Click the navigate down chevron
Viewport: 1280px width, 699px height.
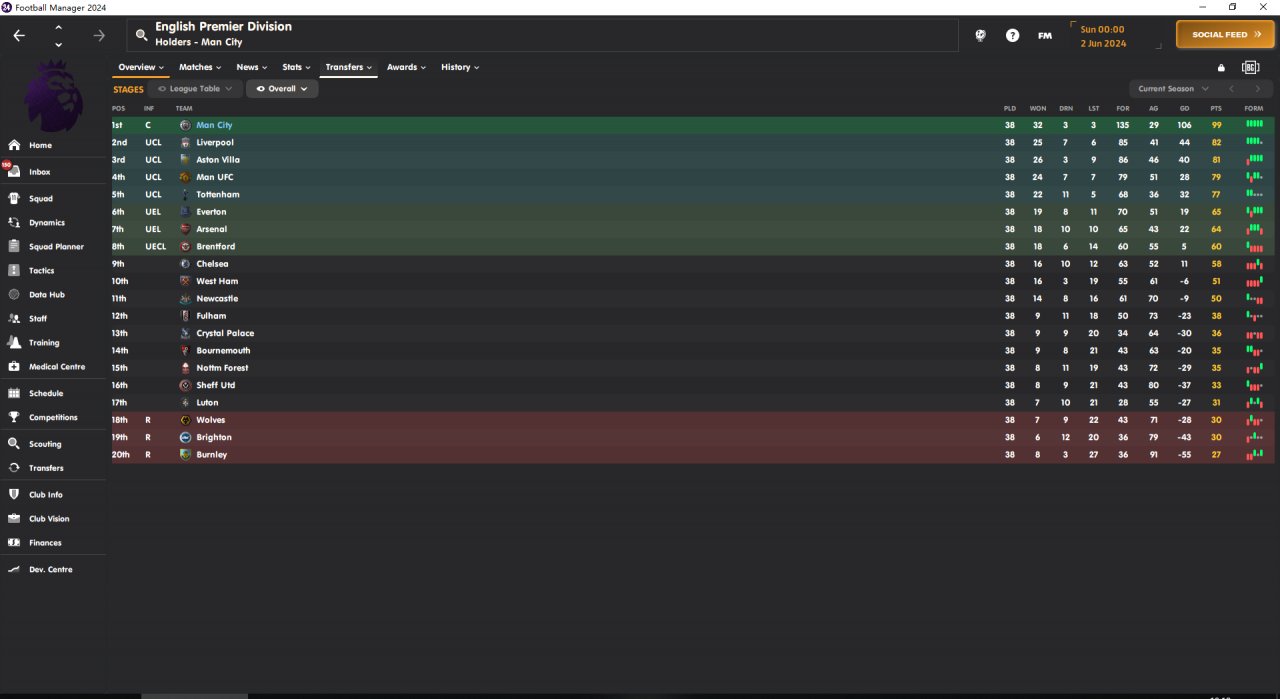pyautogui.click(x=58, y=44)
